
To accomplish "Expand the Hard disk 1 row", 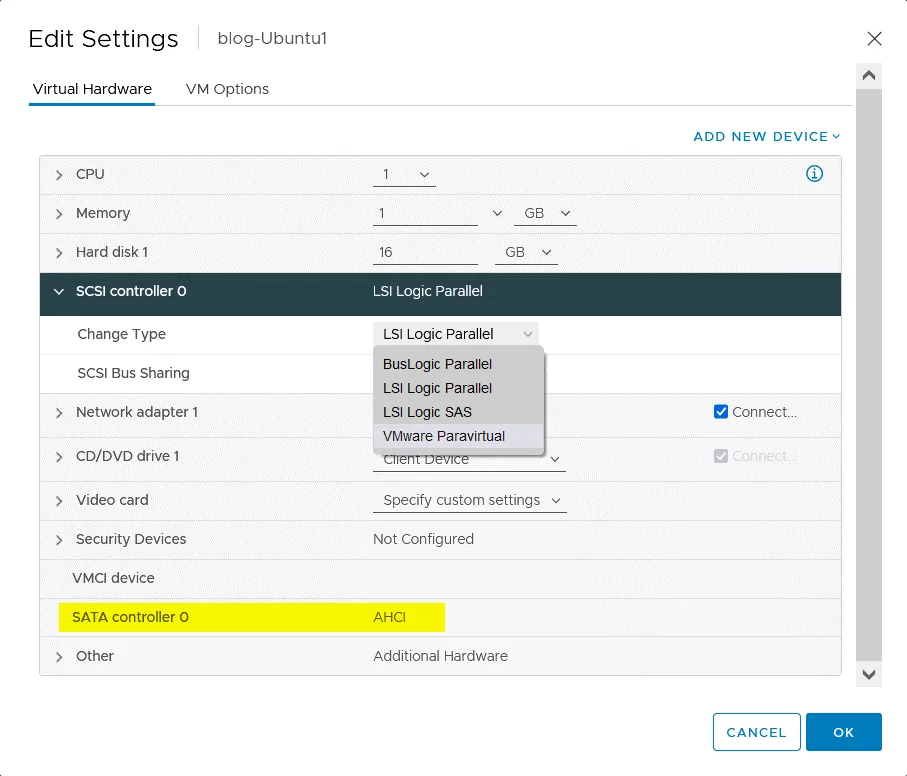I will tap(60, 253).
